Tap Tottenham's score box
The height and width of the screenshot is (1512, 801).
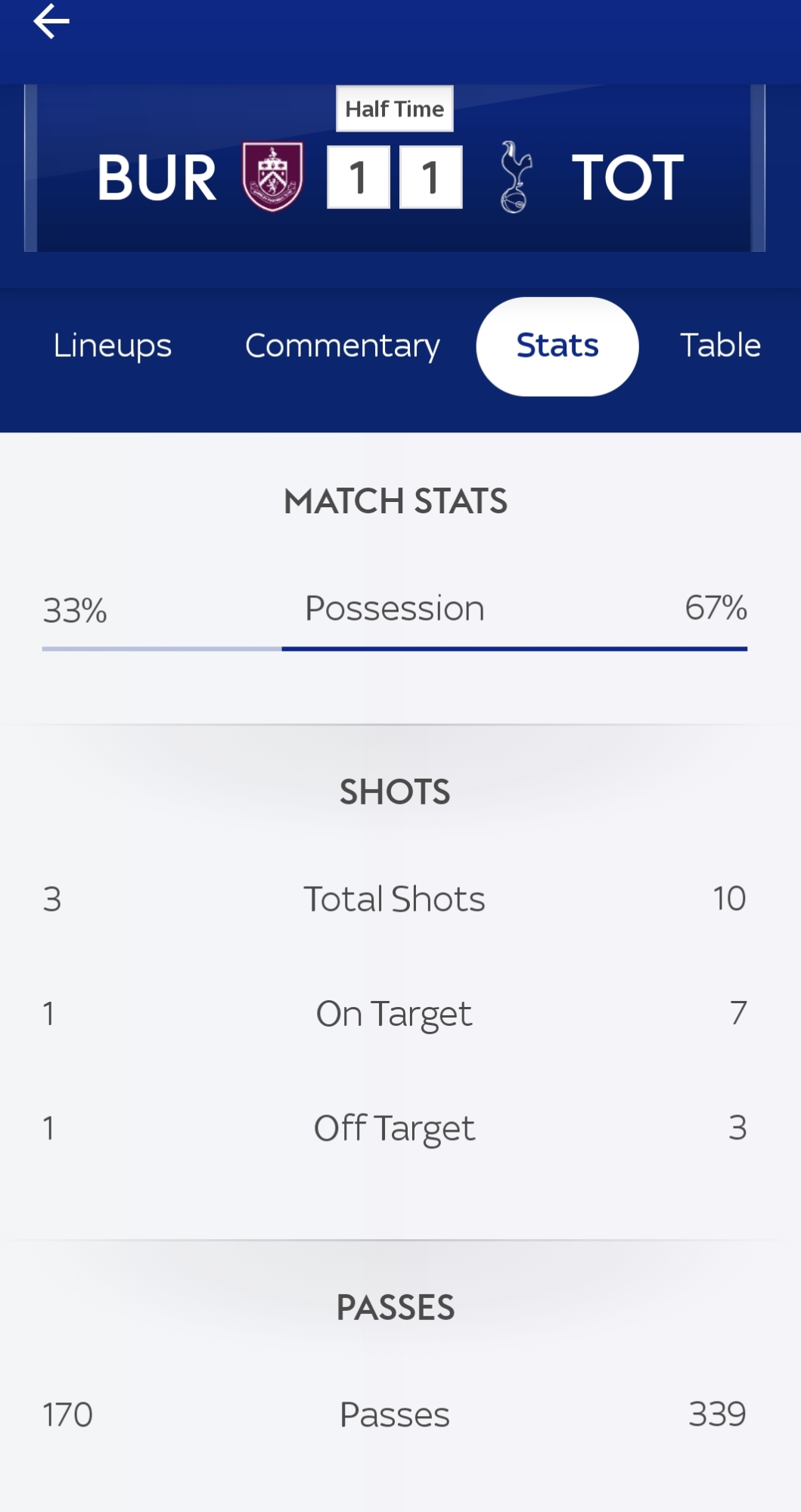click(x=430, y=178)
